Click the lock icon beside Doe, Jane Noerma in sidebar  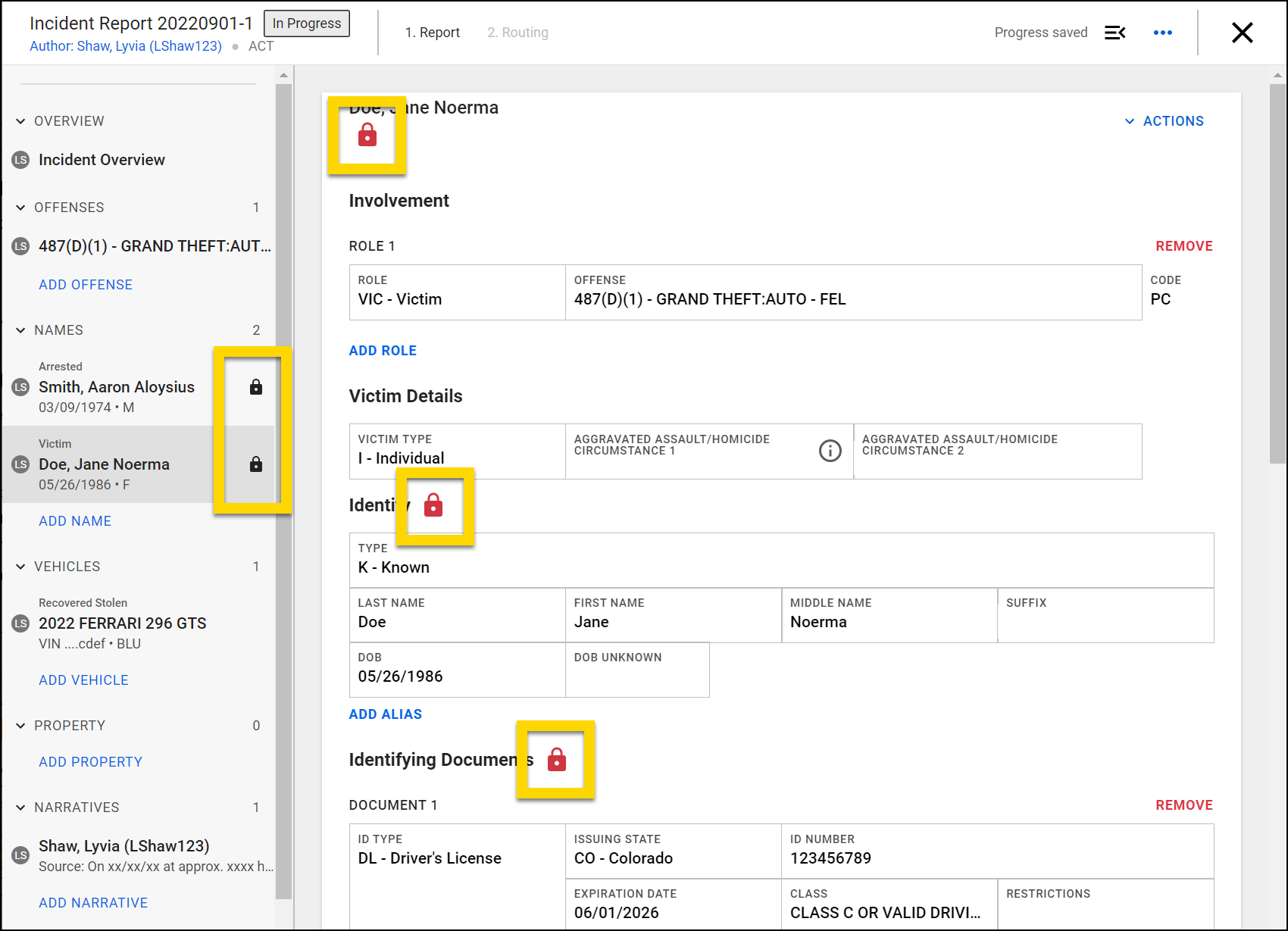[x=256, y=464]
